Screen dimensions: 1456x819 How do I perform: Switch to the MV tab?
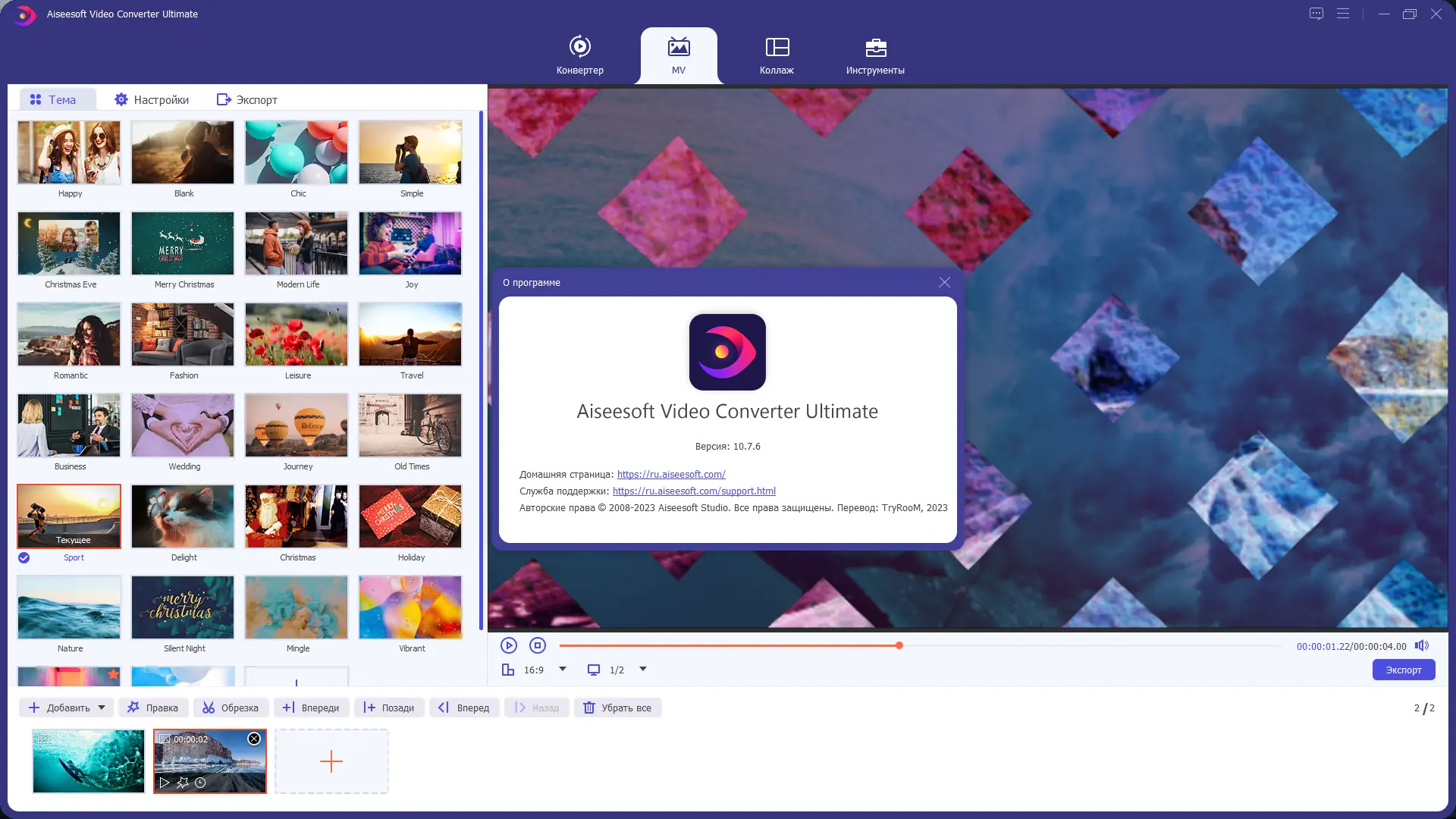(x=679, y=55)
